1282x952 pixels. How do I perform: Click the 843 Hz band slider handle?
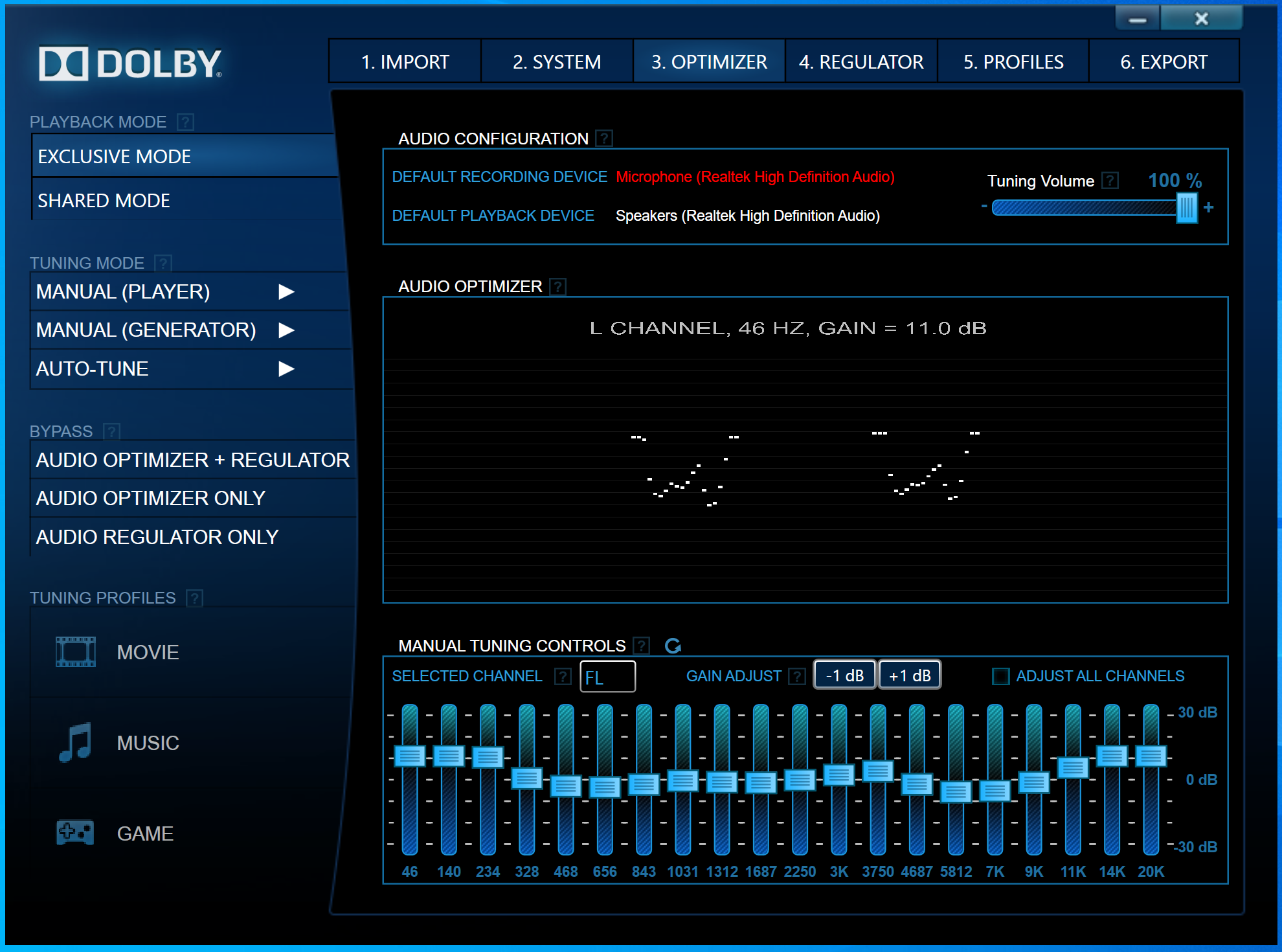pos(644,785)
